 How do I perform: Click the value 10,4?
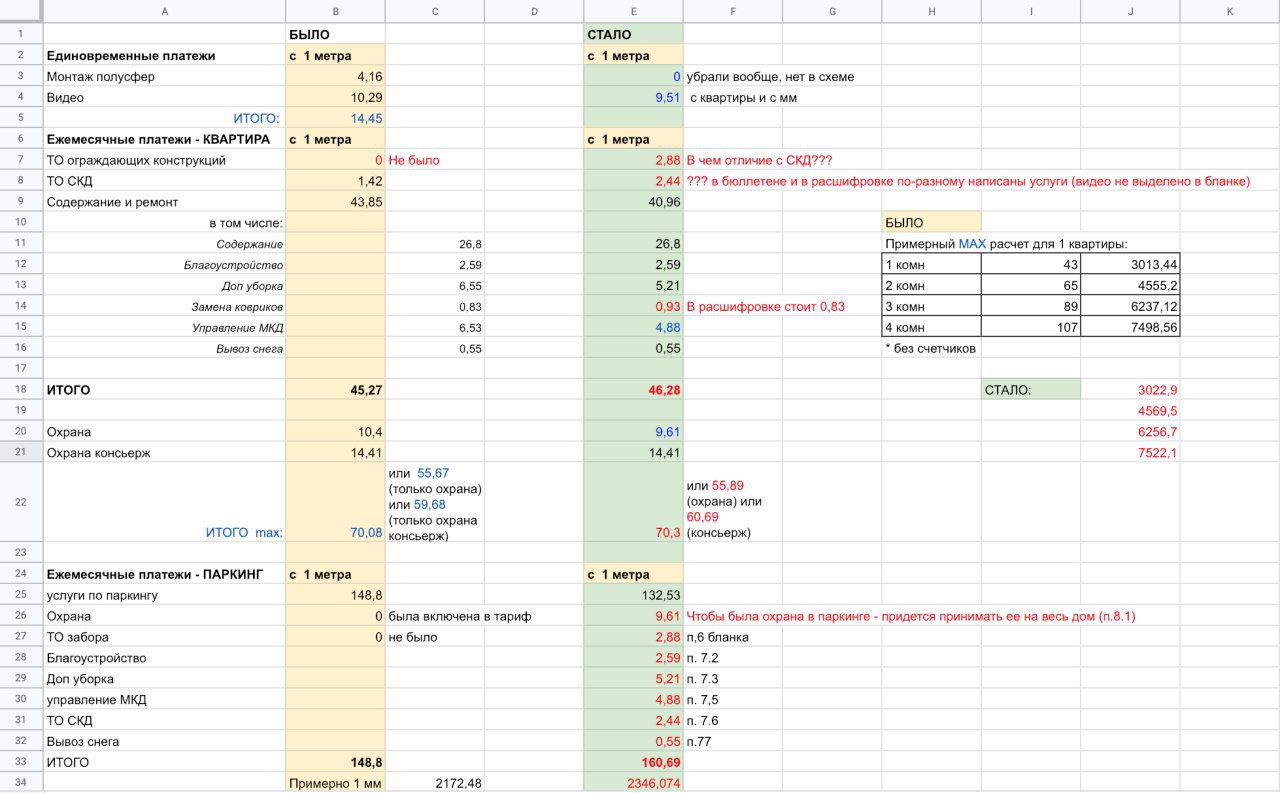335,432
